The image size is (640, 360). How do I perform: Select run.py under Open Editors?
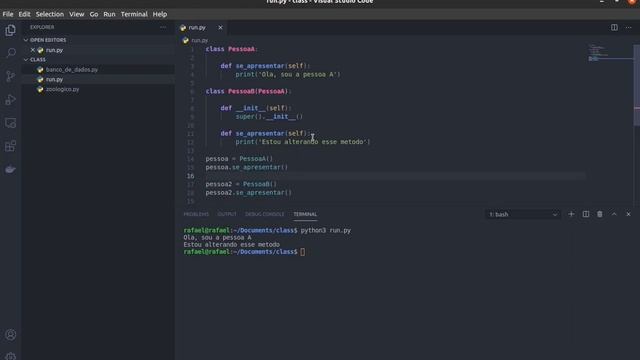[x=98, y=50]
